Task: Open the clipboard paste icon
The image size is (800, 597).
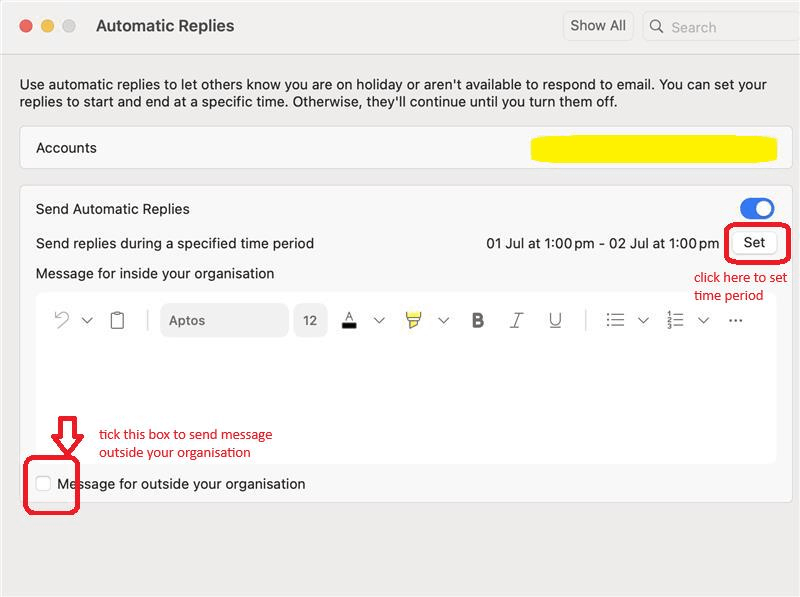Action: tap(117, 320)
